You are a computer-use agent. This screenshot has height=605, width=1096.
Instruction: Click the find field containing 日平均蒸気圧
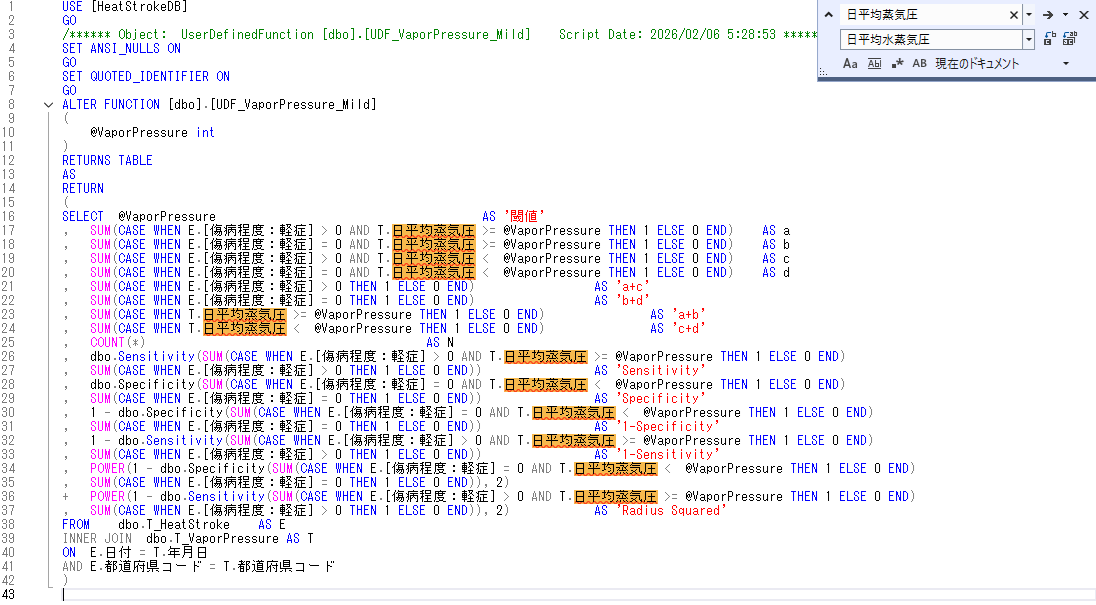tap(920, 15)
